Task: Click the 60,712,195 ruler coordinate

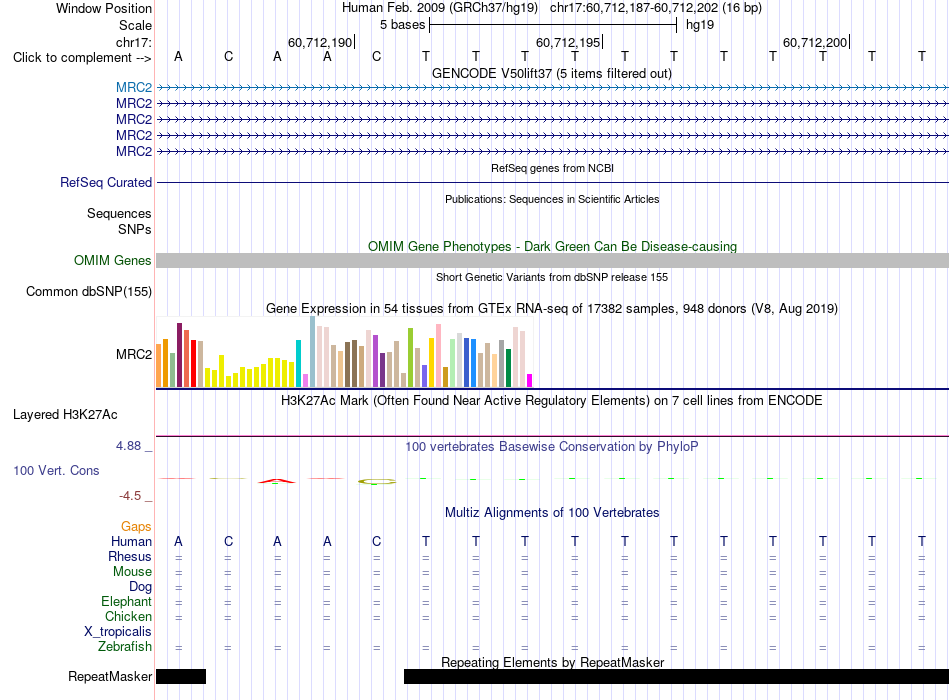Action: [x=568, y=42]
